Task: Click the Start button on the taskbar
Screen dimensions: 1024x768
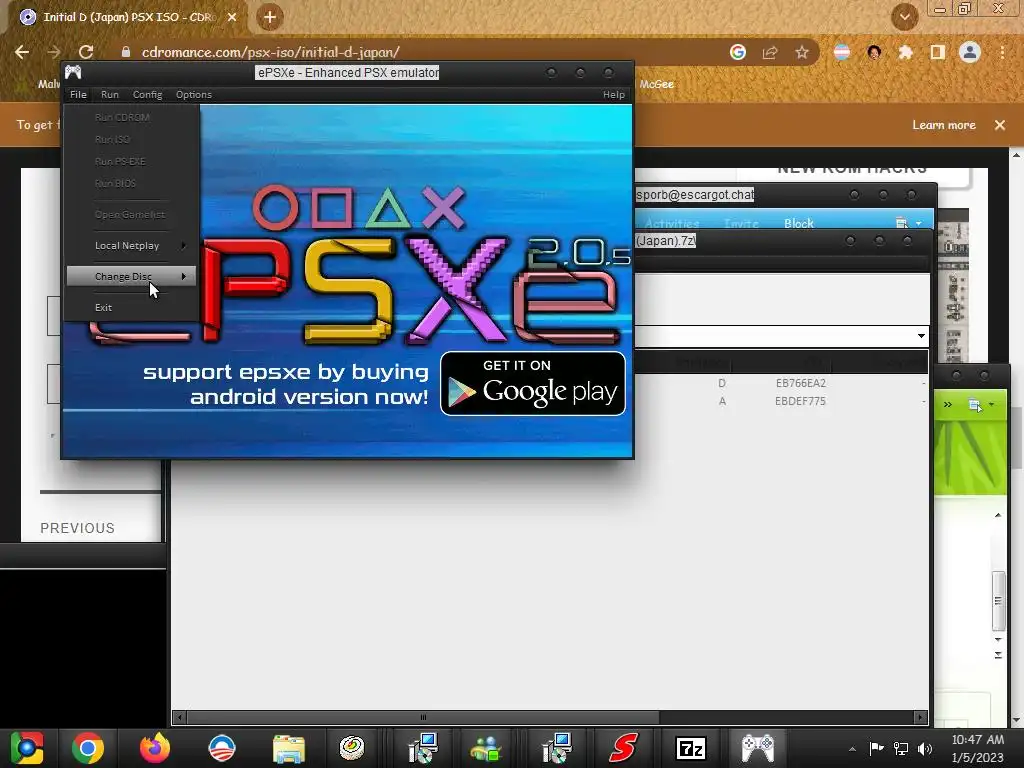Action: 26,748
